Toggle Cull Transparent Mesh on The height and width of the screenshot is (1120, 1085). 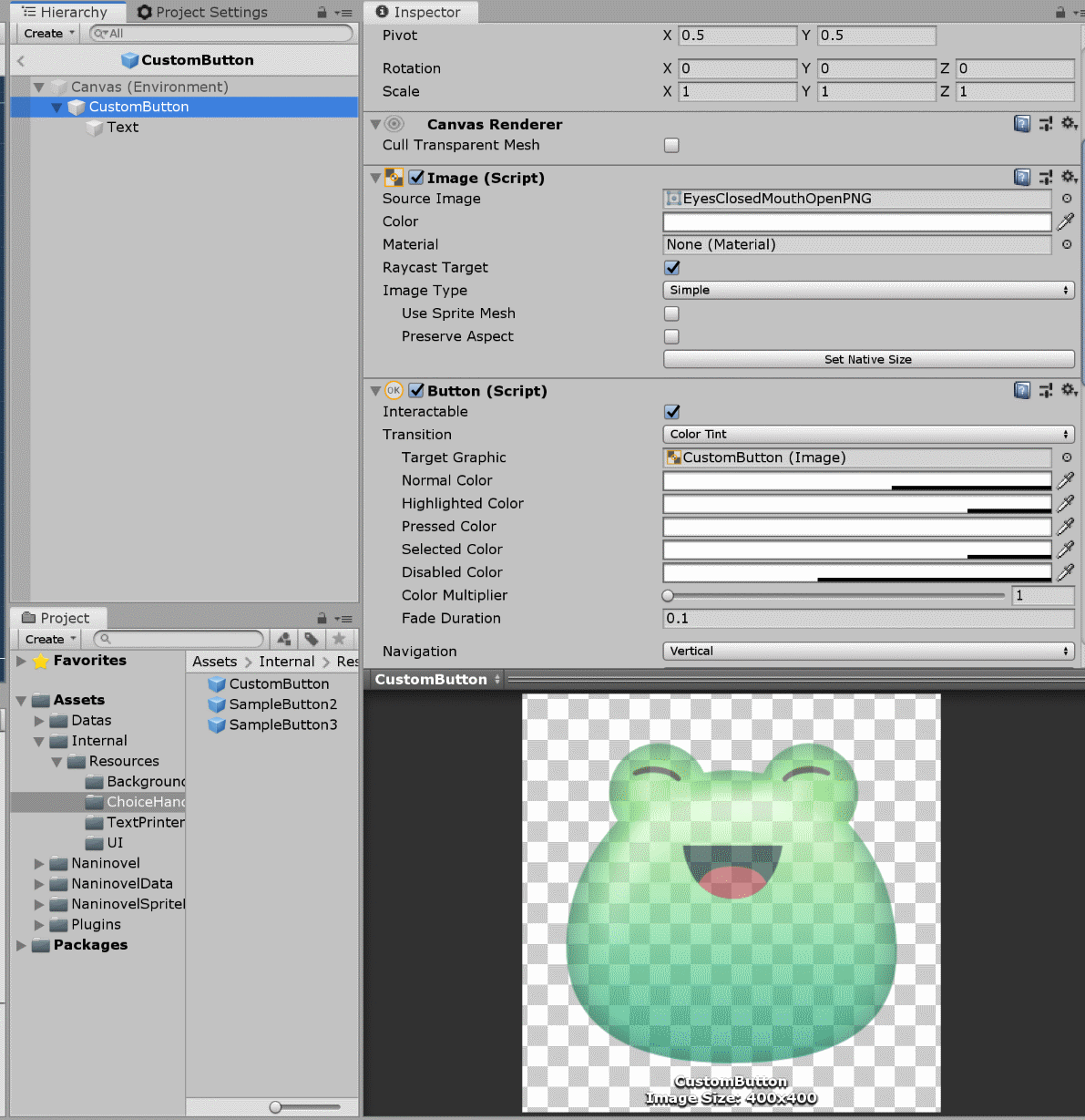click(x=671, y=145)
